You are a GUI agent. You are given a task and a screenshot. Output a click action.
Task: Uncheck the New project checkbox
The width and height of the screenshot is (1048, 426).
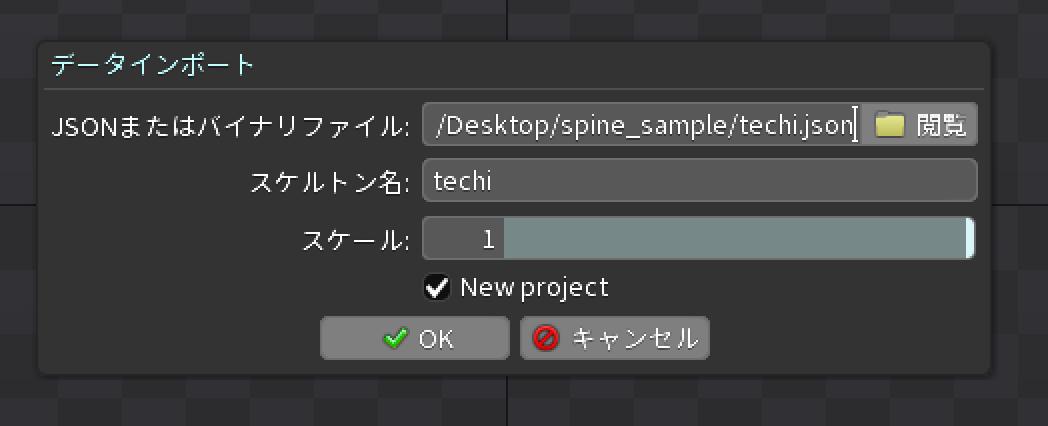(436, 288)
